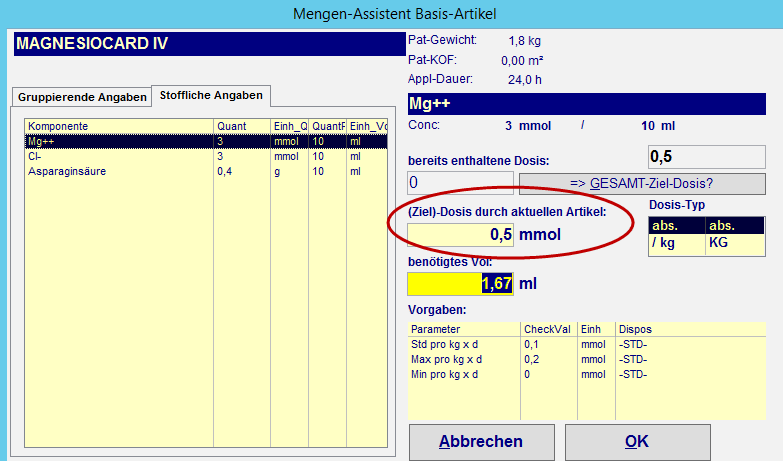Select the Max pro kg x d row
The width and height of the screenshot is (783, 461).
587,359
